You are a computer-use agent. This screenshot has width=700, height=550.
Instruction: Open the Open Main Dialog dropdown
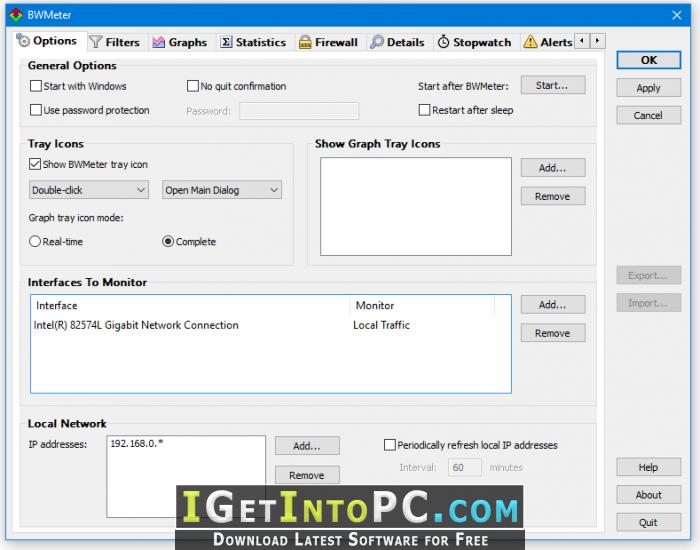point(222,190)
